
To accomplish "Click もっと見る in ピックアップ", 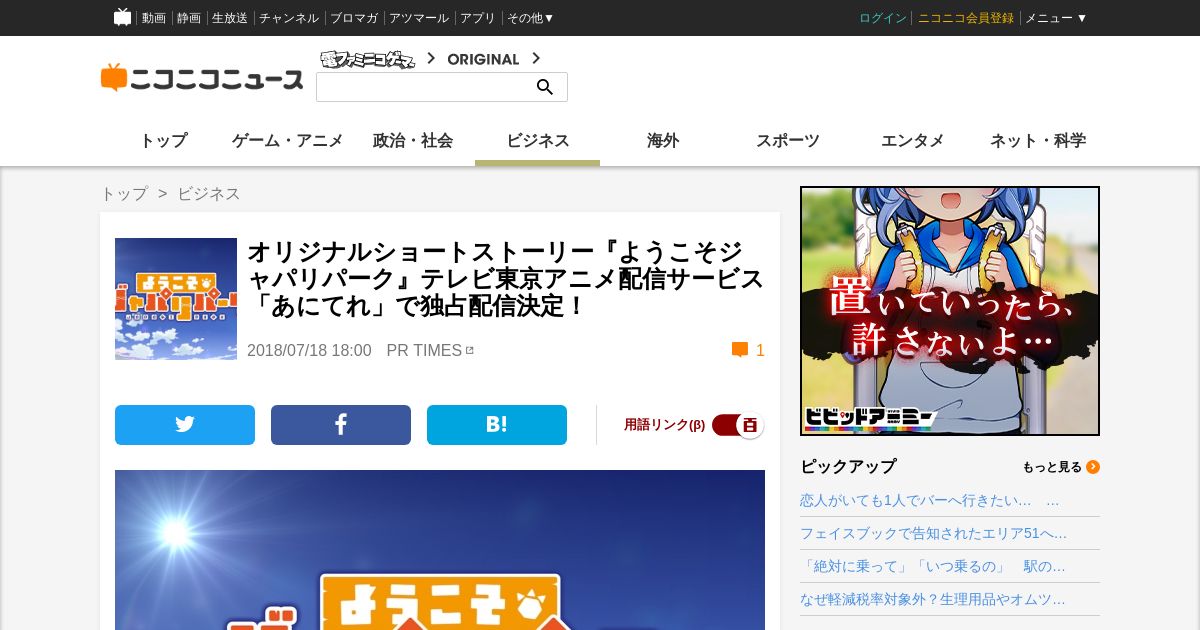I will coord(1052,467).
